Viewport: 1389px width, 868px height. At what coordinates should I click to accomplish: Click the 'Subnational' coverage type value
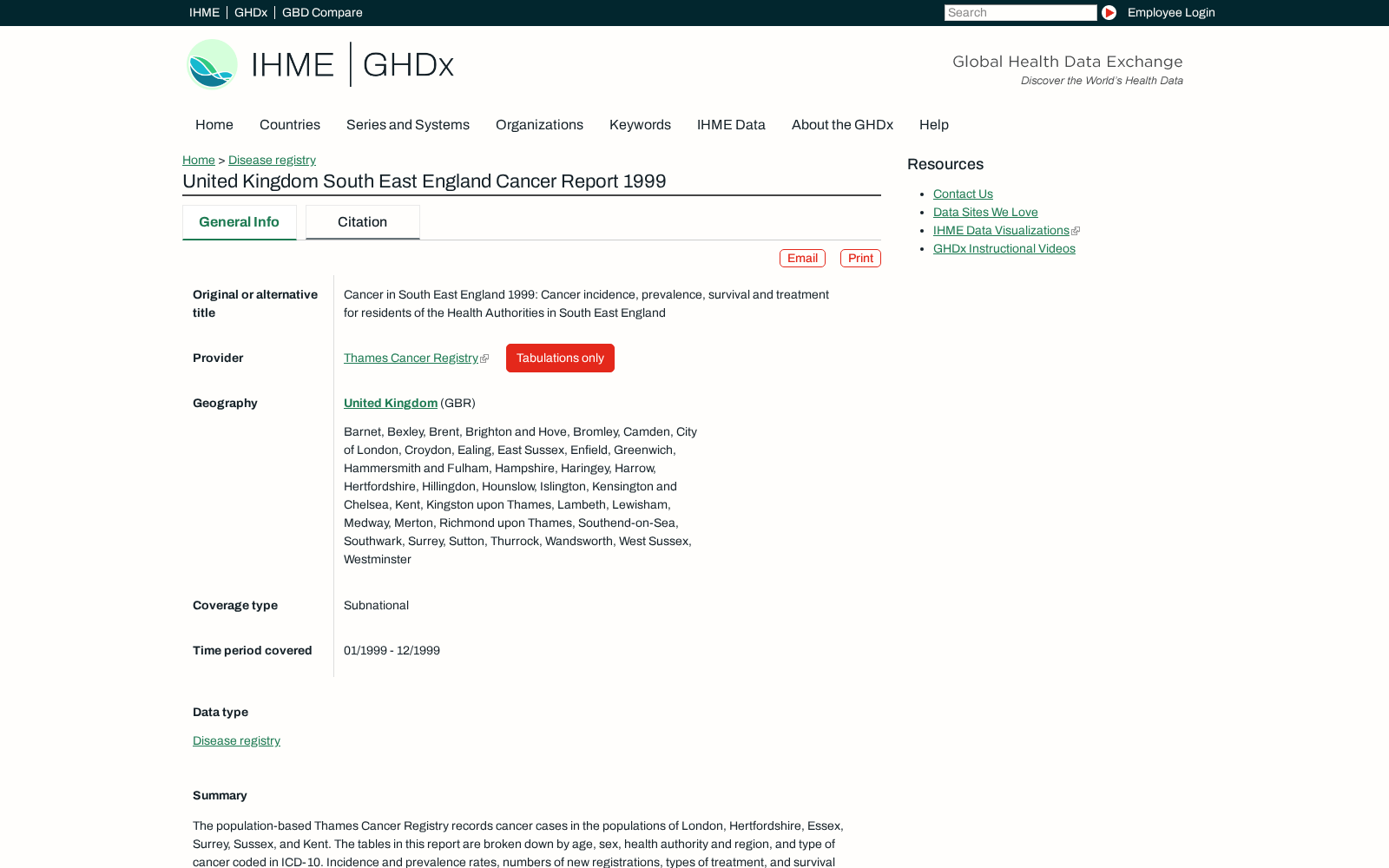point(376,606)
